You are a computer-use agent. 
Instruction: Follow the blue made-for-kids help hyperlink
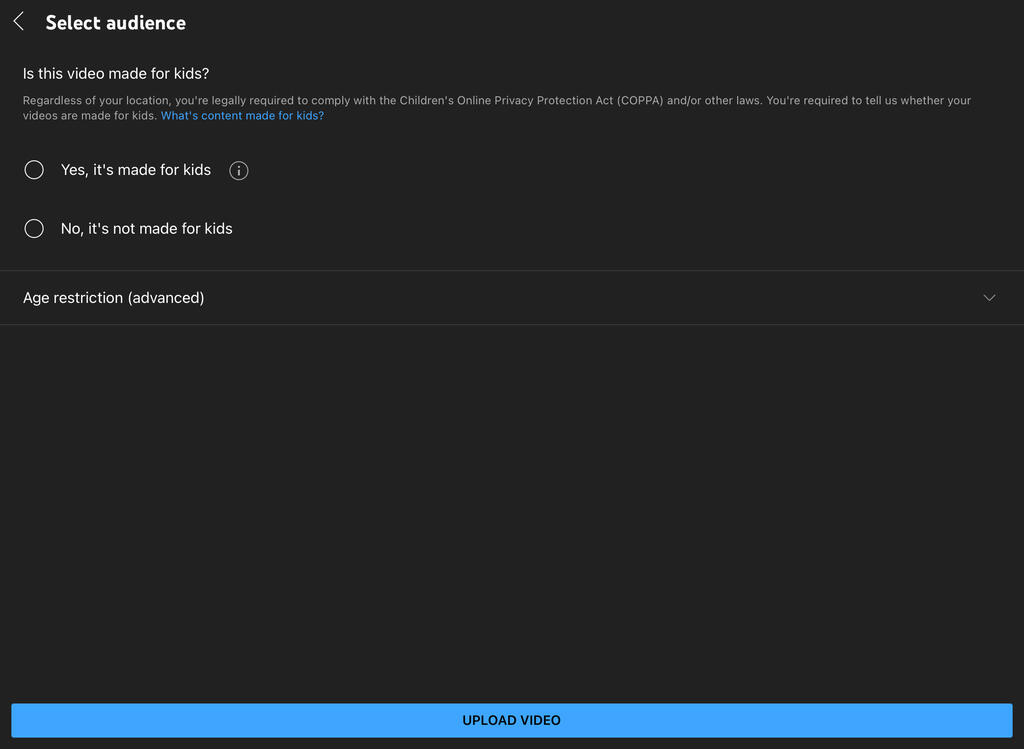coord(242,116)
